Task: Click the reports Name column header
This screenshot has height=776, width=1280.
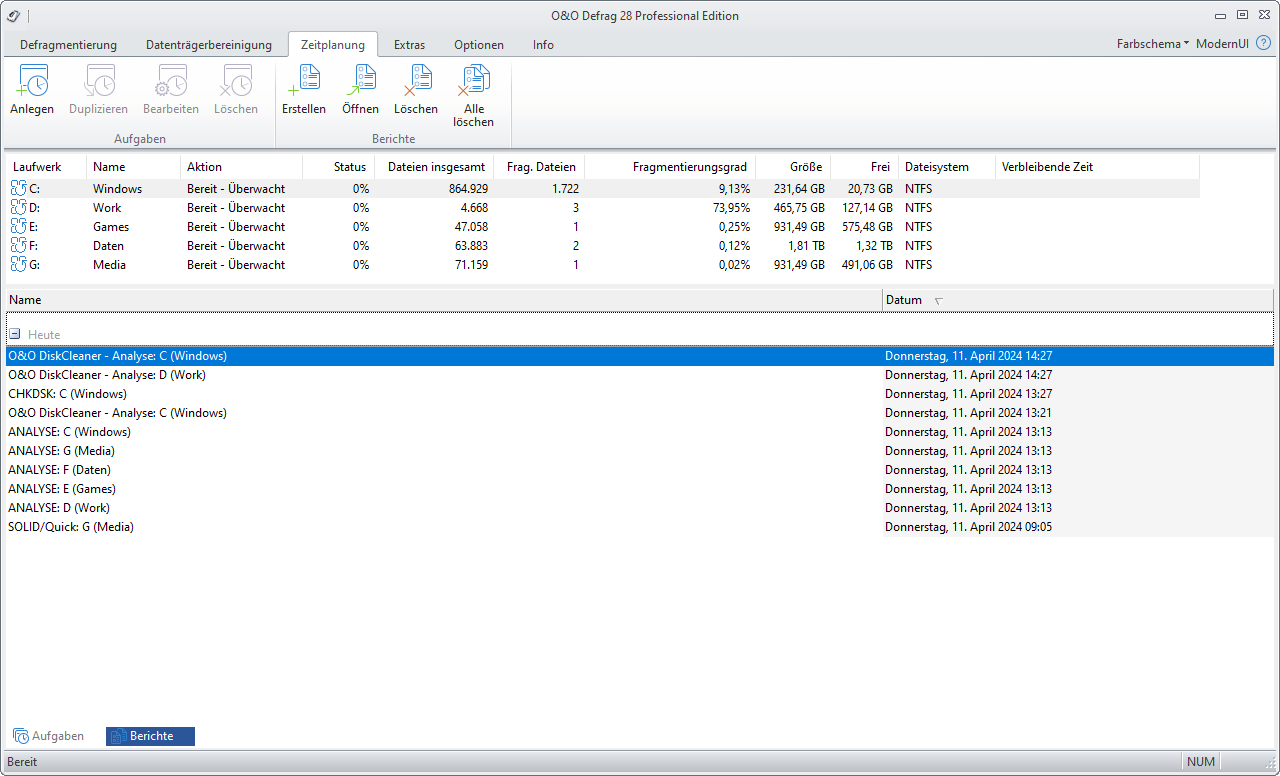Action: point(444,300)
